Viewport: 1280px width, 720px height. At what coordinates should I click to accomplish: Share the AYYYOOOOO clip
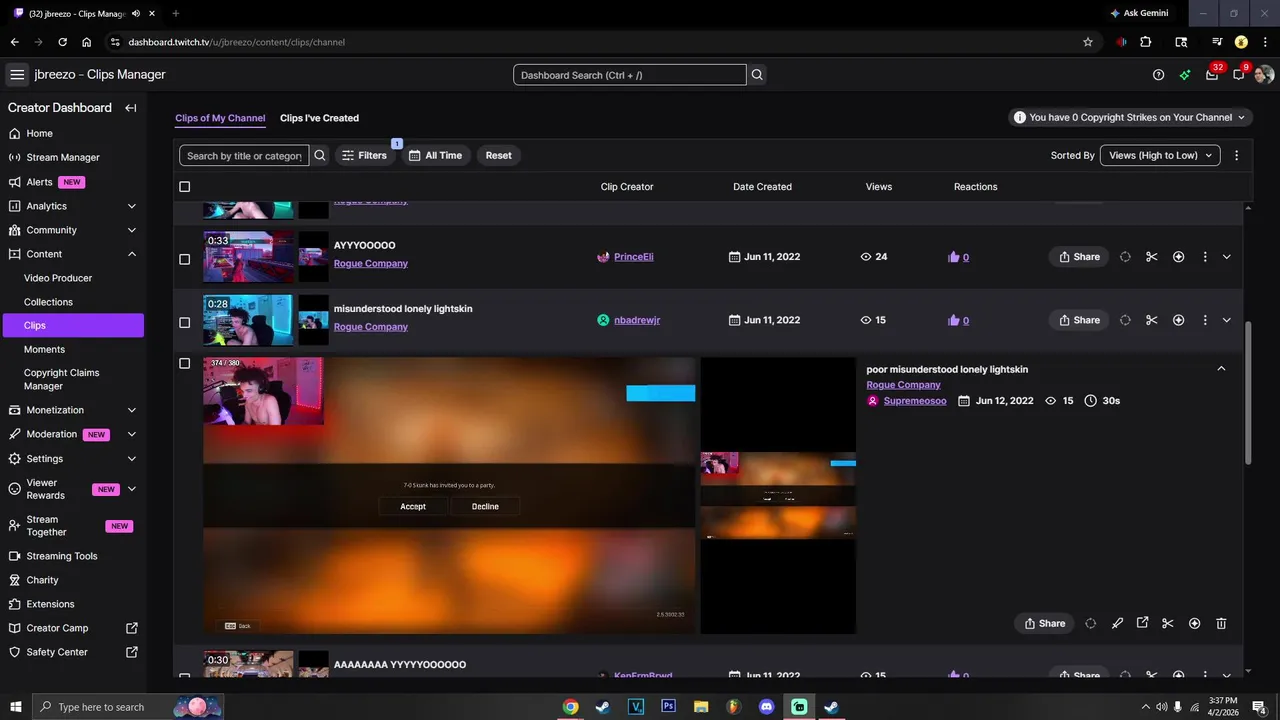tap(1079, 257)
